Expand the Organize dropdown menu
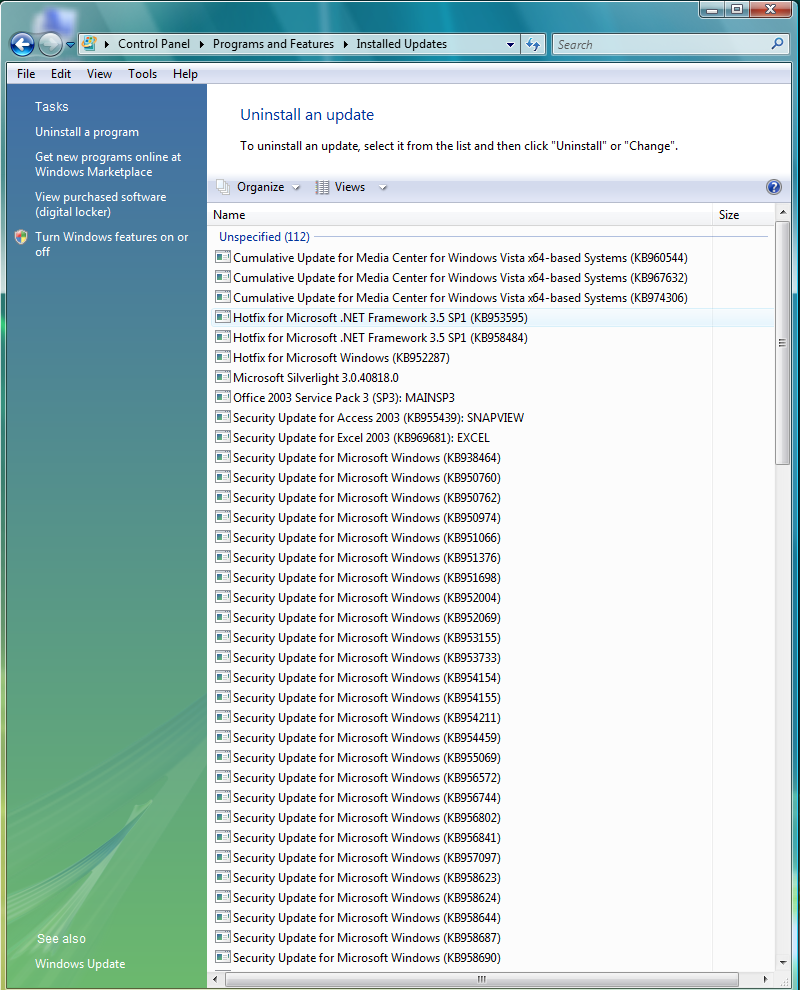The height and width of the screenshot is (990, 800). pyautogui.click(x=296, y=188)
